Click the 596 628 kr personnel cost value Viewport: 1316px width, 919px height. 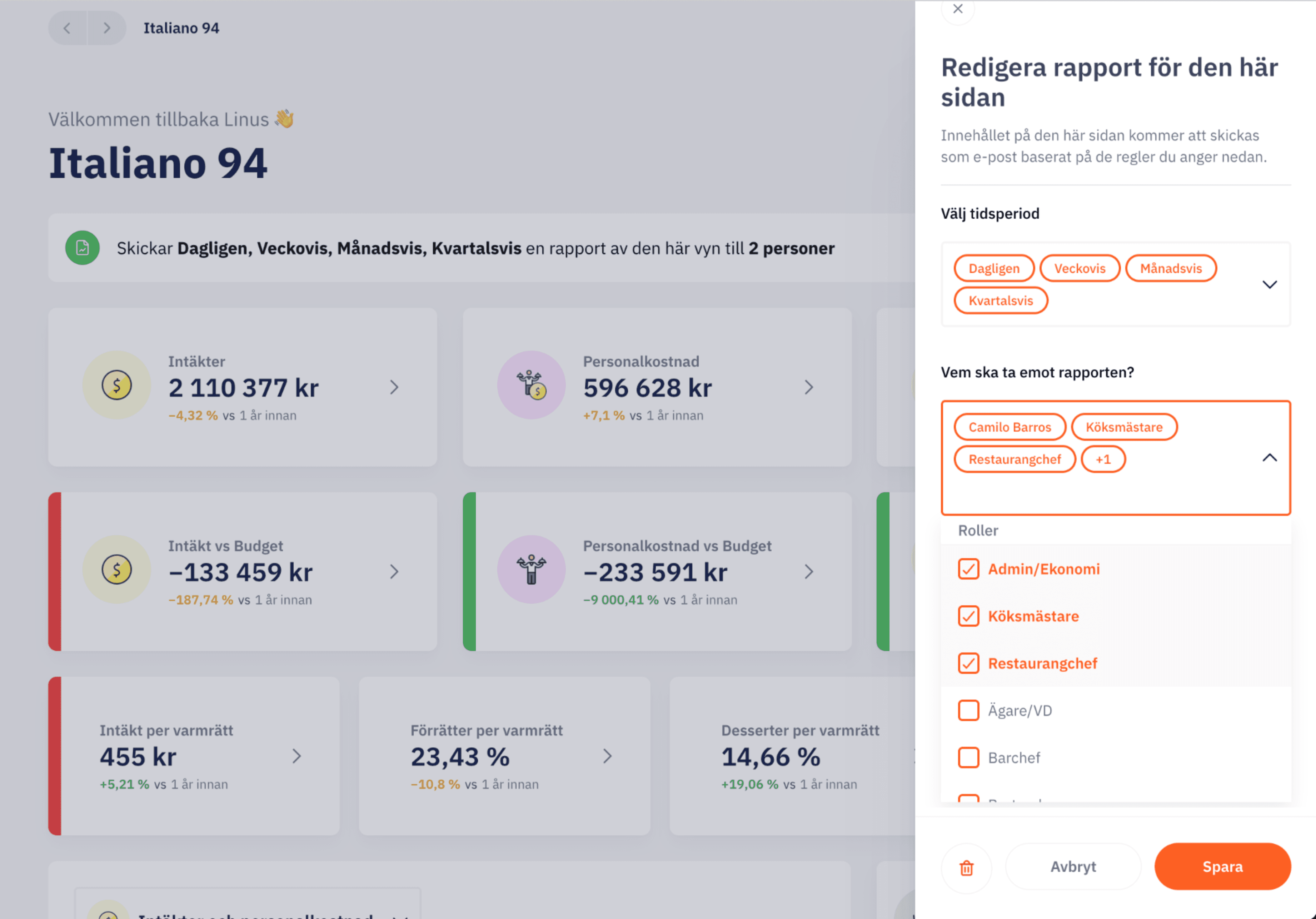[x=648, y=388]
